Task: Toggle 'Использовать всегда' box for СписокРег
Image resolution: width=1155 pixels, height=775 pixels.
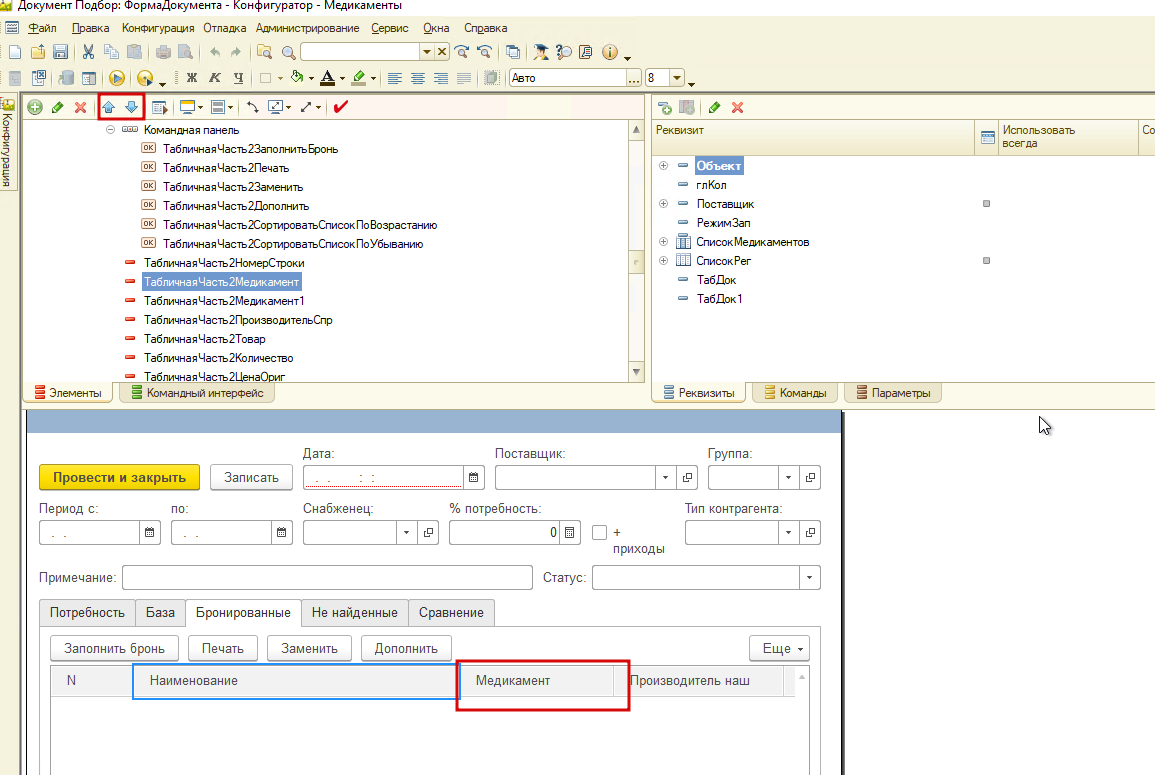Action: [x=986, y=261]
